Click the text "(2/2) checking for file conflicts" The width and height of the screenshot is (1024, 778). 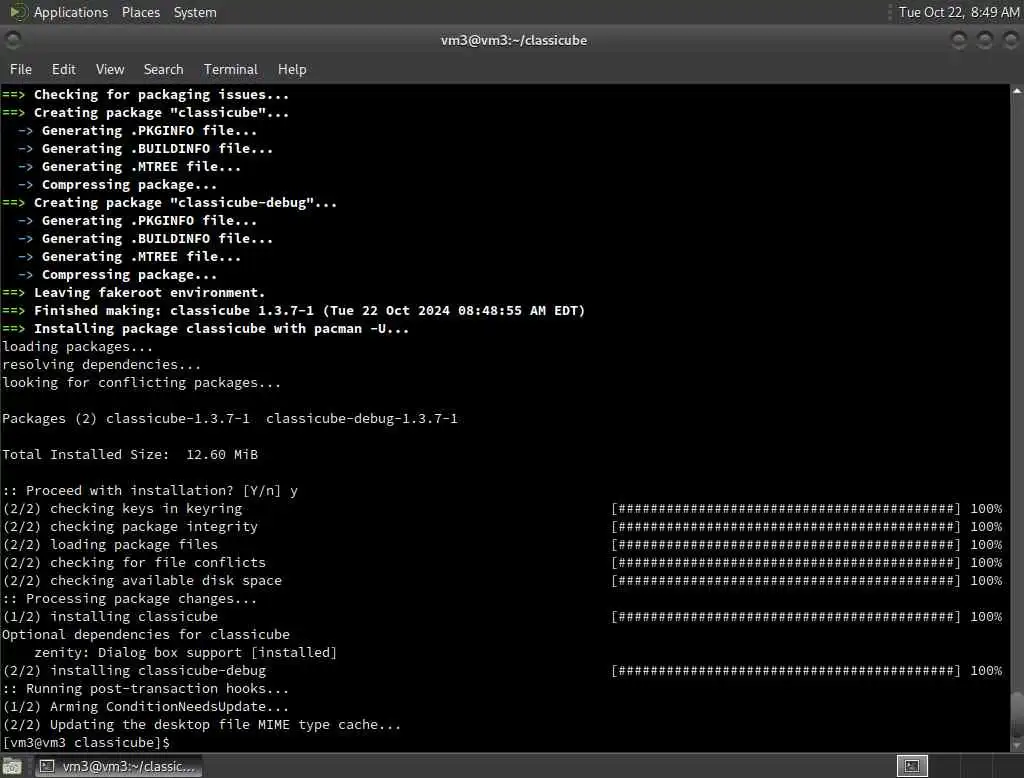tap(134, 563)
